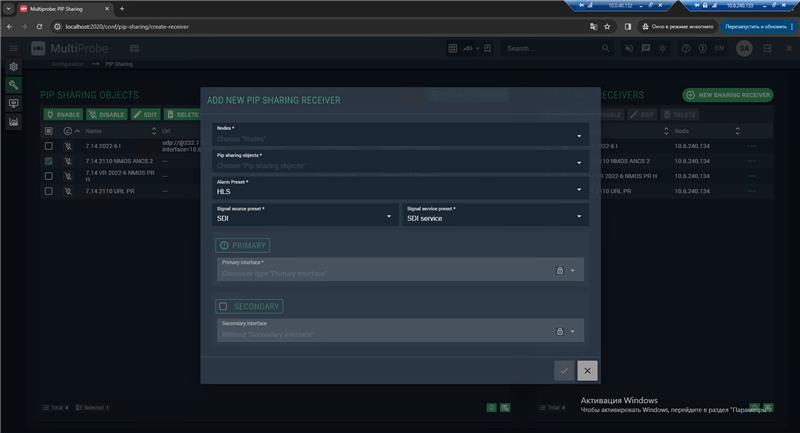
Task: Open the settings gear in left sidebar
Action: (x=14, y=67)
